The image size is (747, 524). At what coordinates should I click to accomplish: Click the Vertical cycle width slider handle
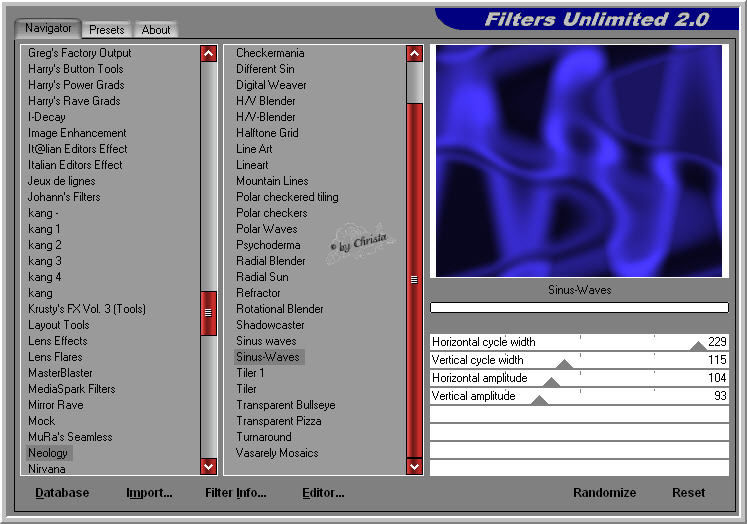tap(565, 364)
